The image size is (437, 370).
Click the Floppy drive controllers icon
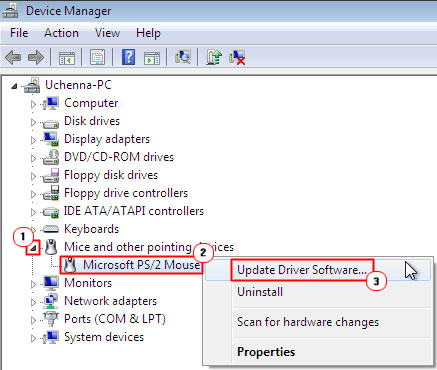click(51, 193)
